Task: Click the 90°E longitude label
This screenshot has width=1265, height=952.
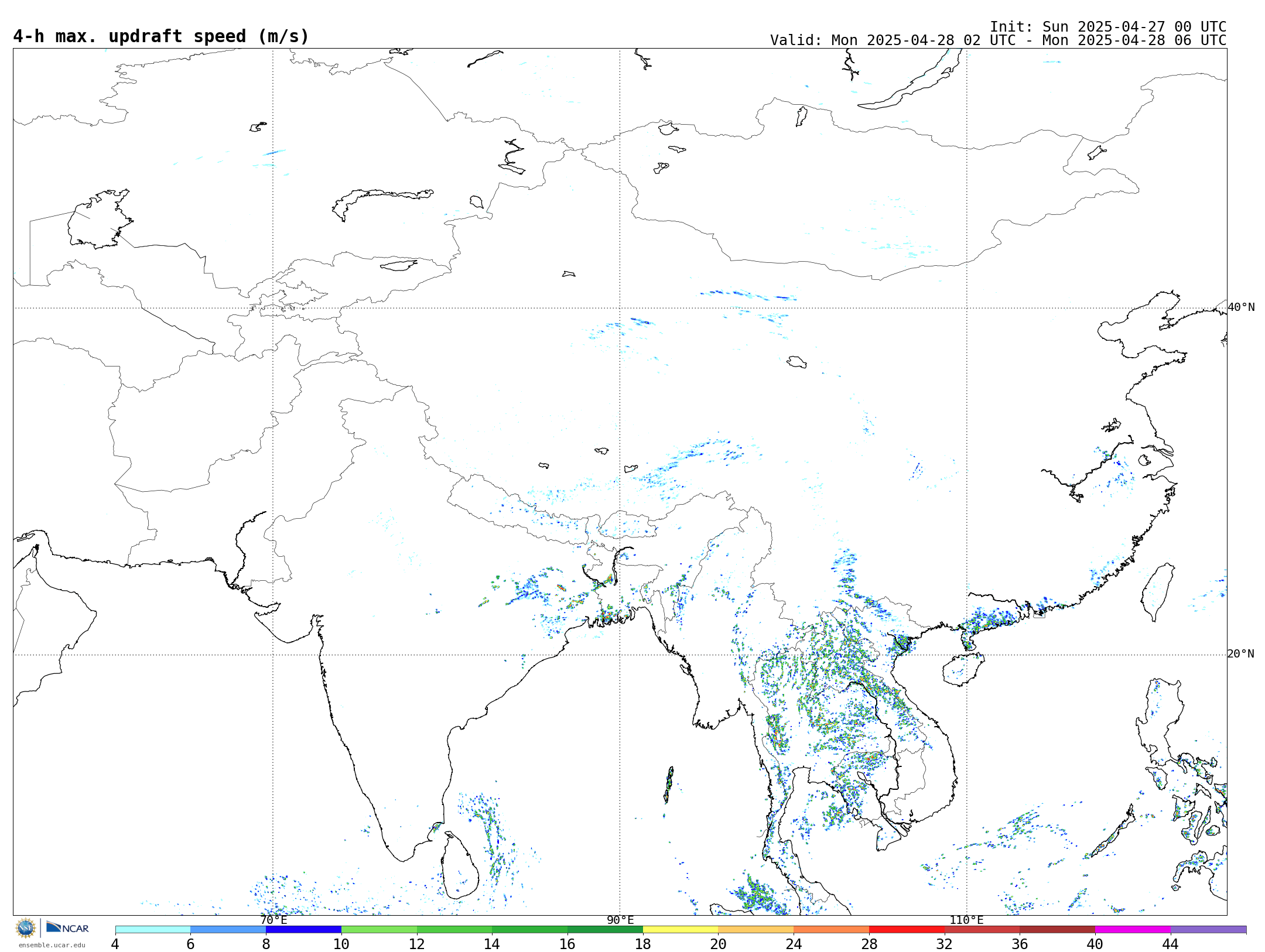Action: click(x=620, y=920)
